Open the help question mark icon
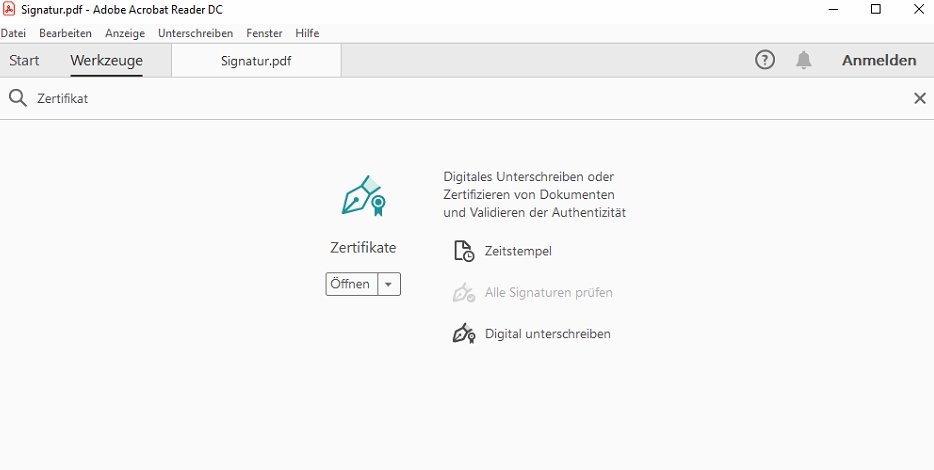The height and width of the screenshot is (470, 934). coord(765,60)
